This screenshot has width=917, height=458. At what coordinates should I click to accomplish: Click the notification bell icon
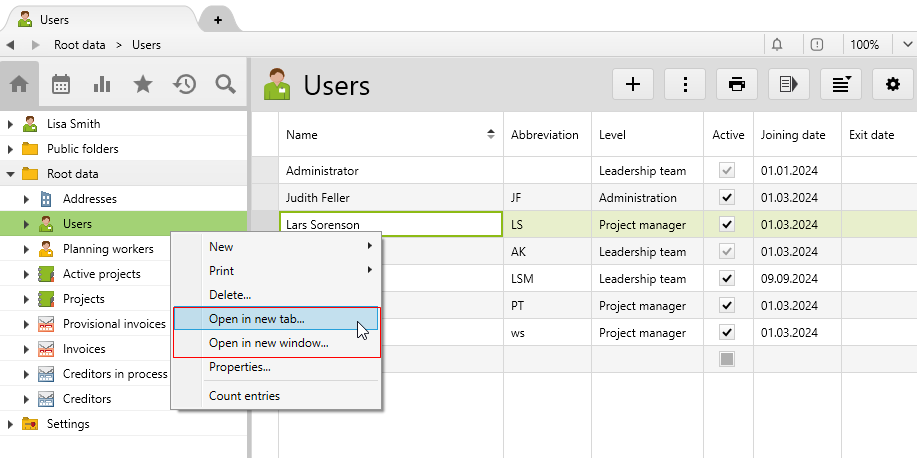tap(777, 44)
